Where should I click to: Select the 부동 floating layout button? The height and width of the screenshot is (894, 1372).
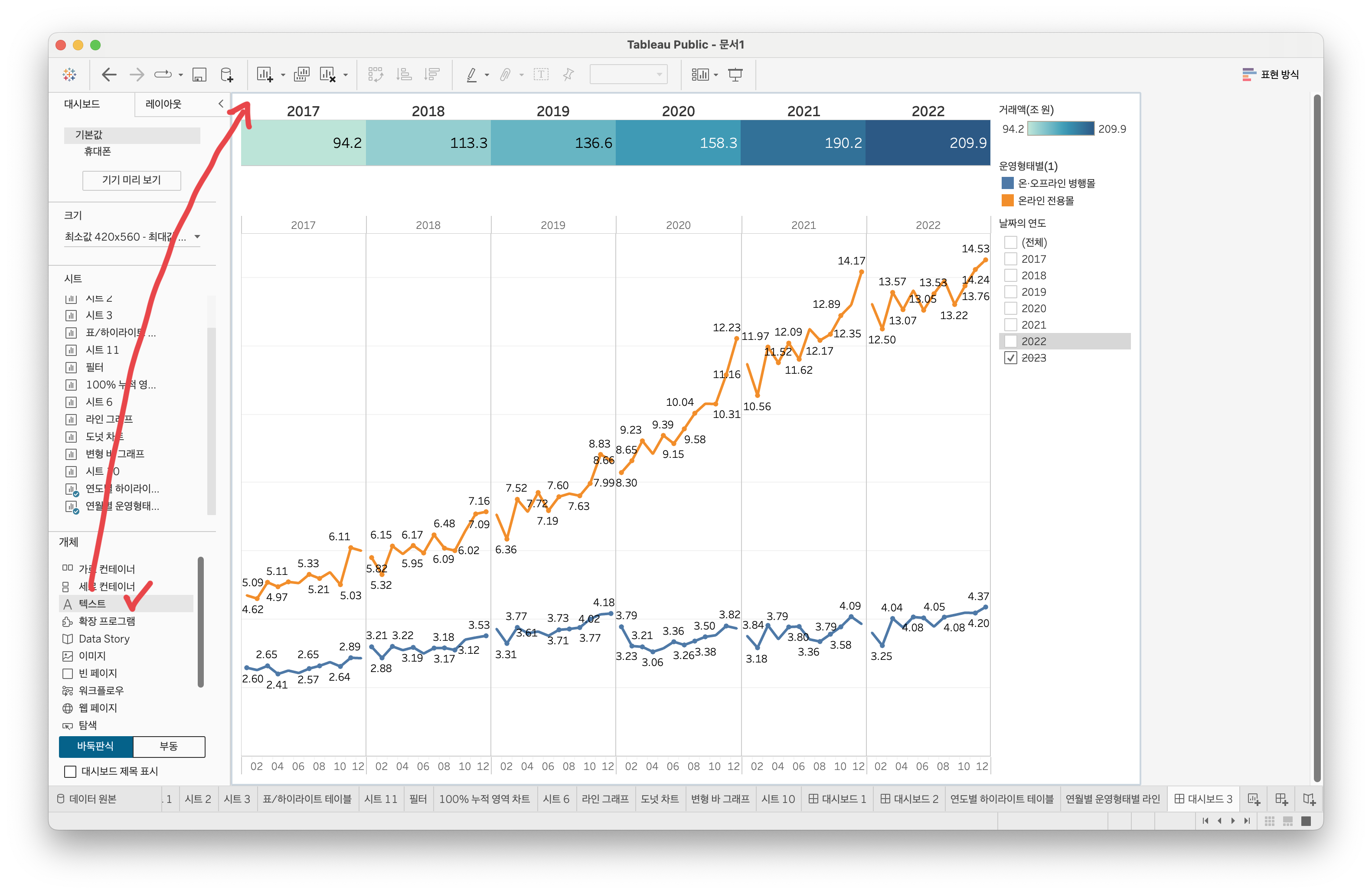pyautogui.click(x=168, y=747)
